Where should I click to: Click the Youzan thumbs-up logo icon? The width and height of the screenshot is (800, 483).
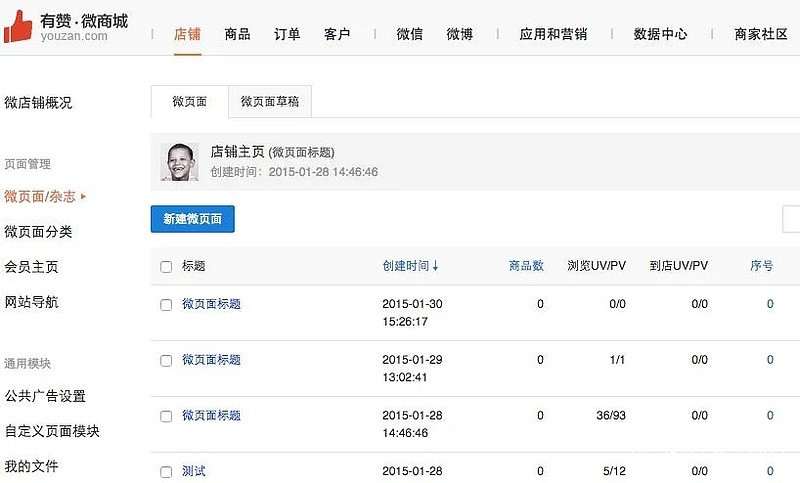18,27
